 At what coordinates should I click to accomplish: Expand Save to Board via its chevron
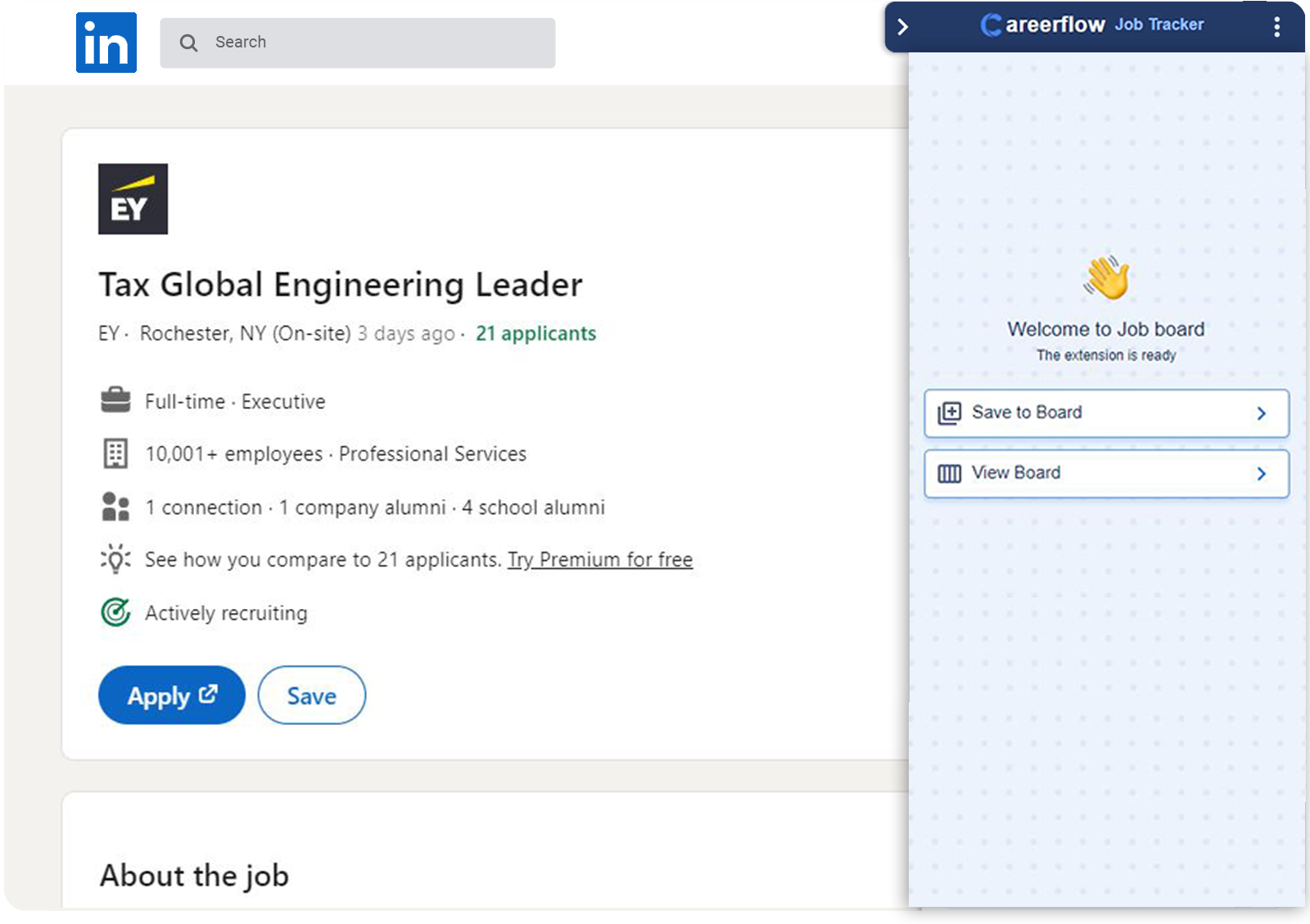pos(1262,413)
